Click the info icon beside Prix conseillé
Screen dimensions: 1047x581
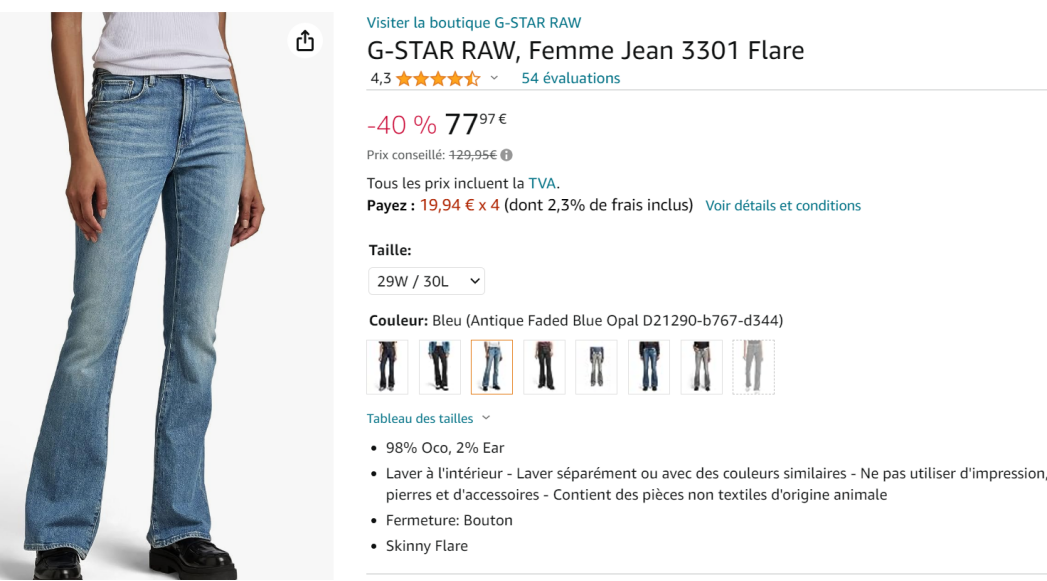point(507,155)
